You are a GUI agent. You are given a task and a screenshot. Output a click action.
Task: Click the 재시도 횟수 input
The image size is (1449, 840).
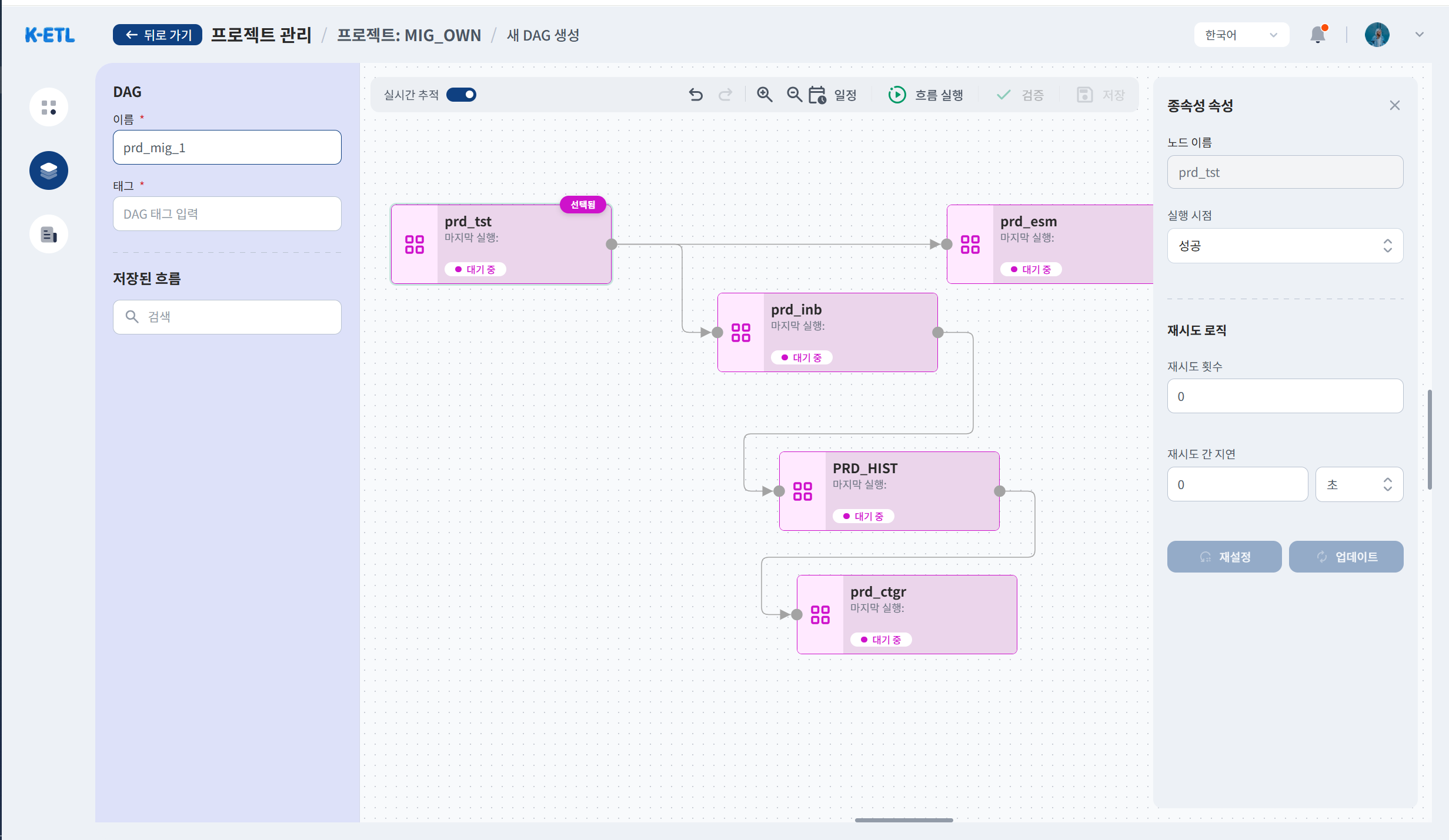(x=1285, y=396)
